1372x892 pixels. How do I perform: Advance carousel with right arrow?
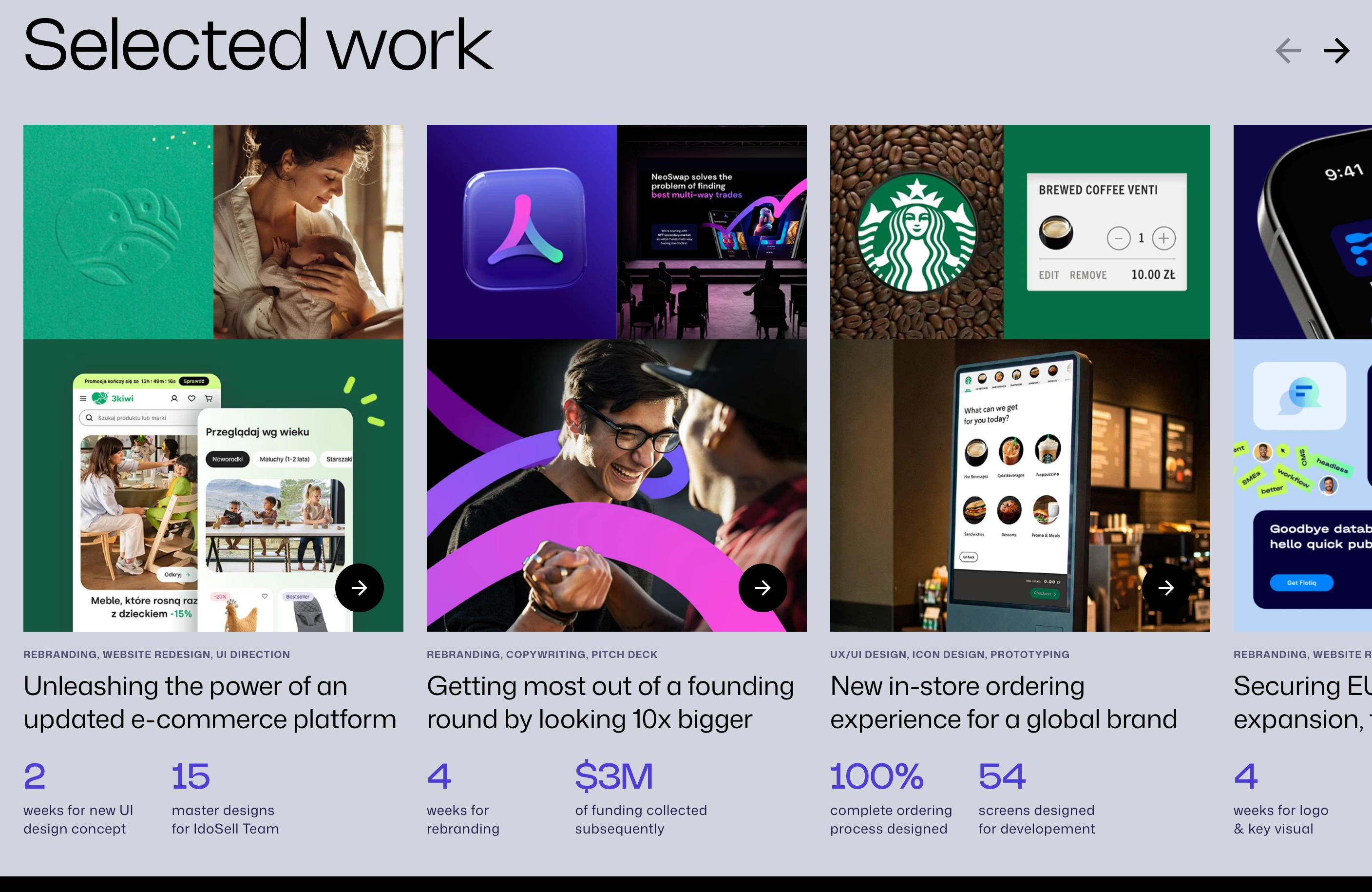[1336, 51]
